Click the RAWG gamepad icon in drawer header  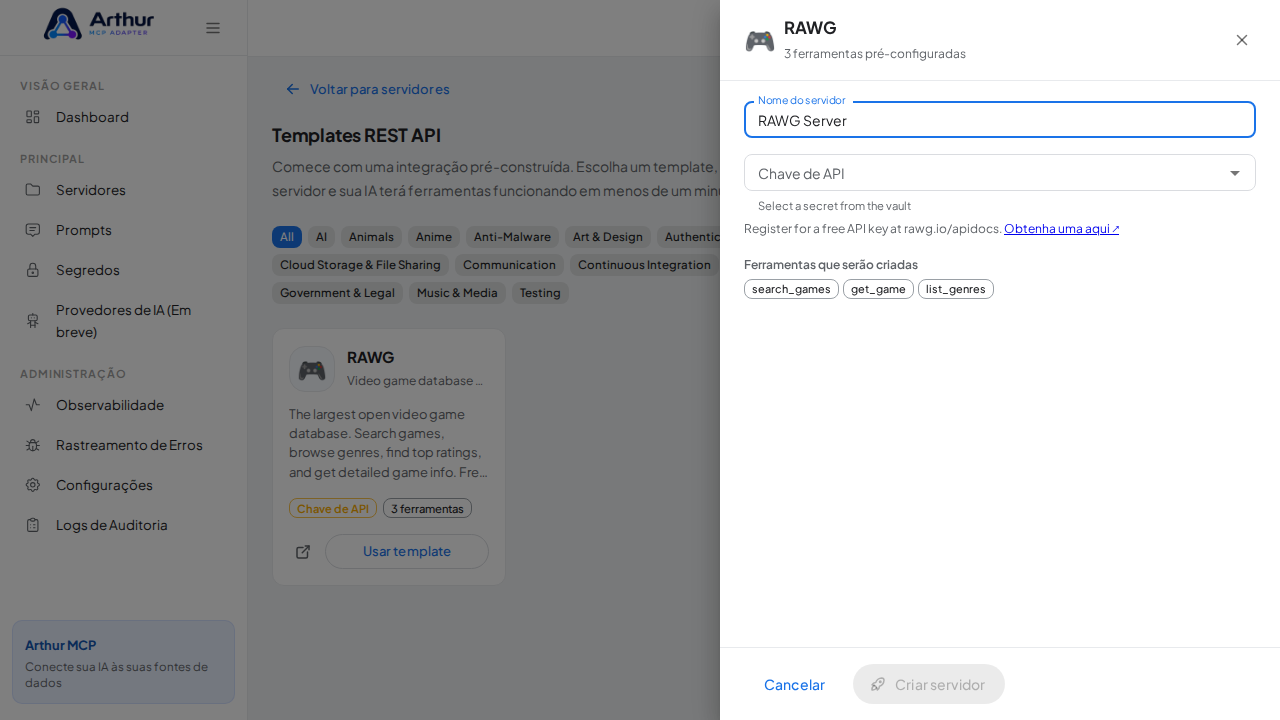coord(760,41)
